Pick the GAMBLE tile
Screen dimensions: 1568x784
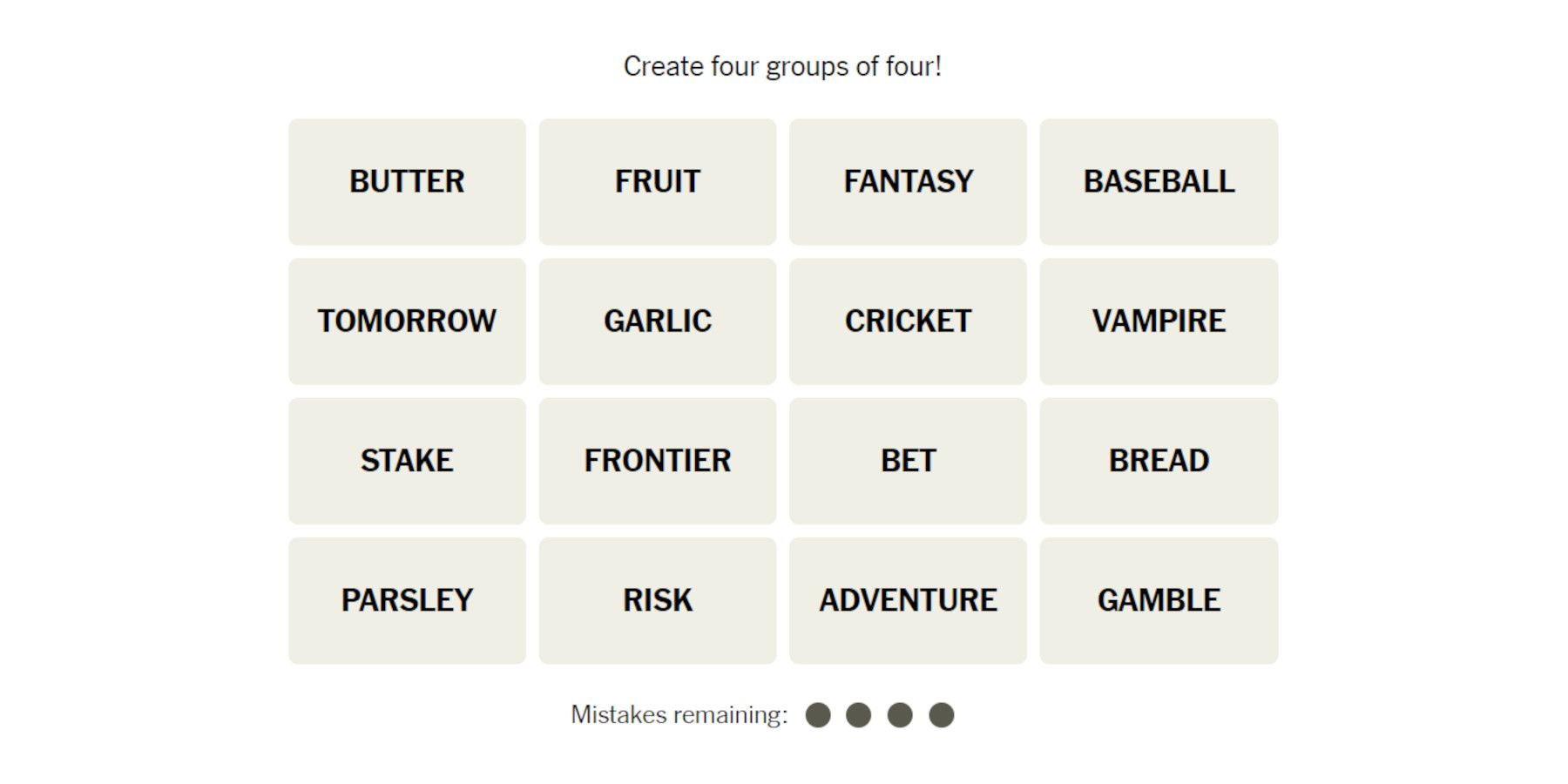(1159, 600)
